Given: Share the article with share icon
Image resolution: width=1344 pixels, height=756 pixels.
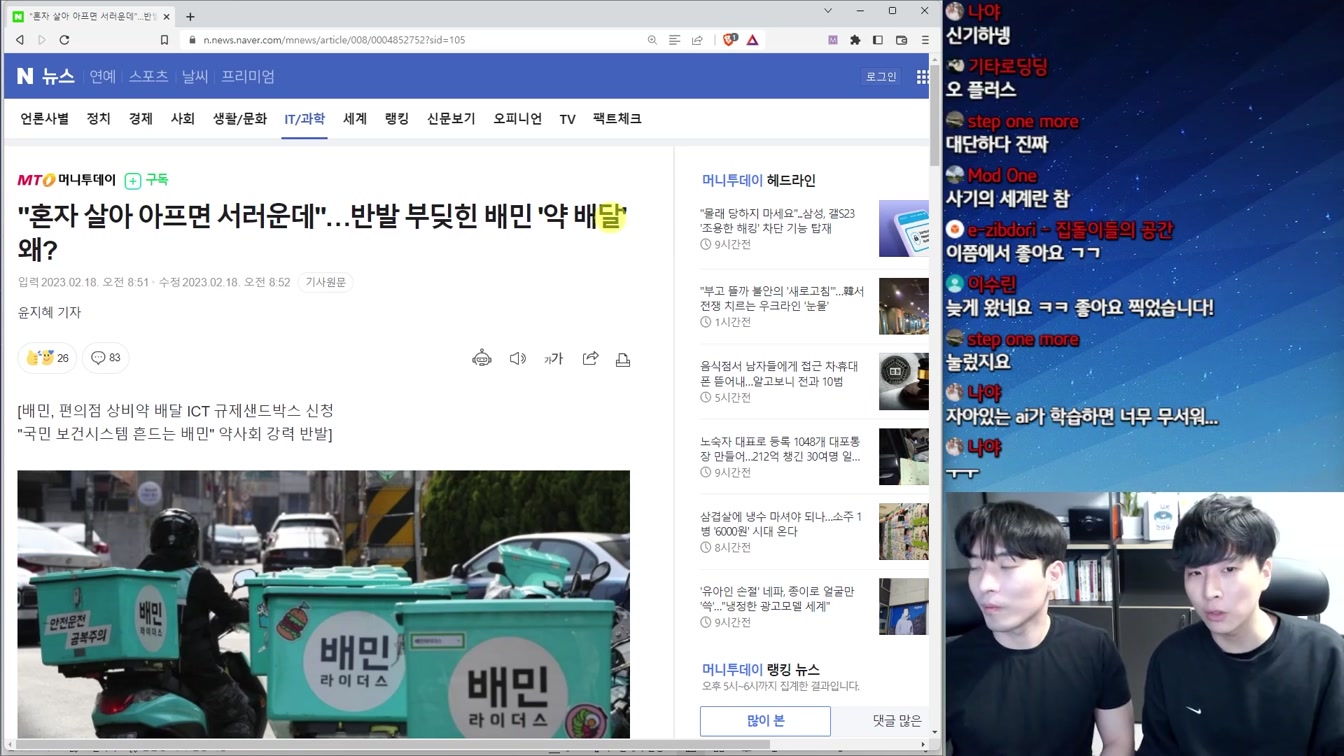Looking at the screenshot, I should [590, 358].
